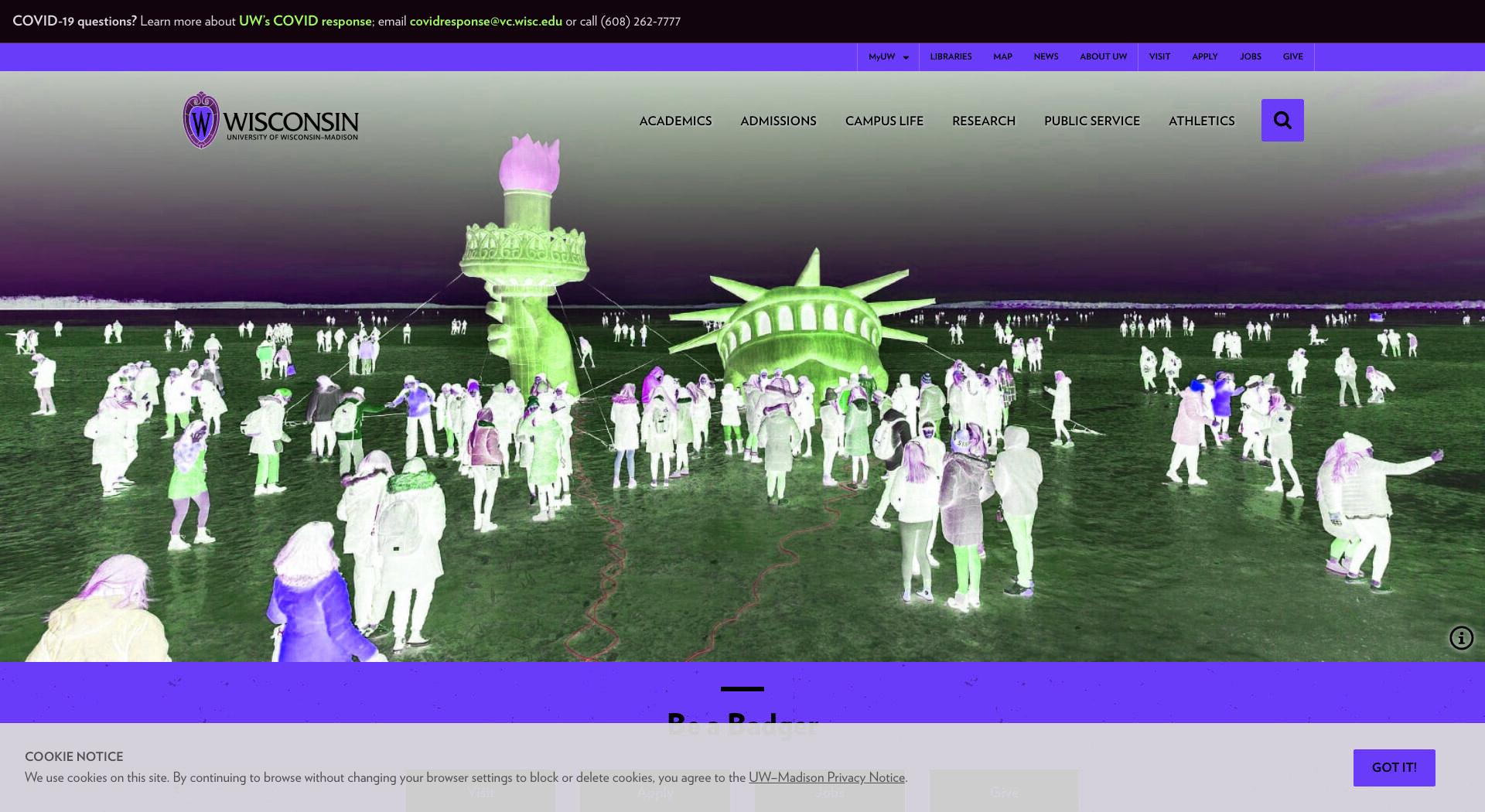Open Jobs in the top bar
Image resolution: width=1485 pixels, height=812 pixels.
[1250, 56]
